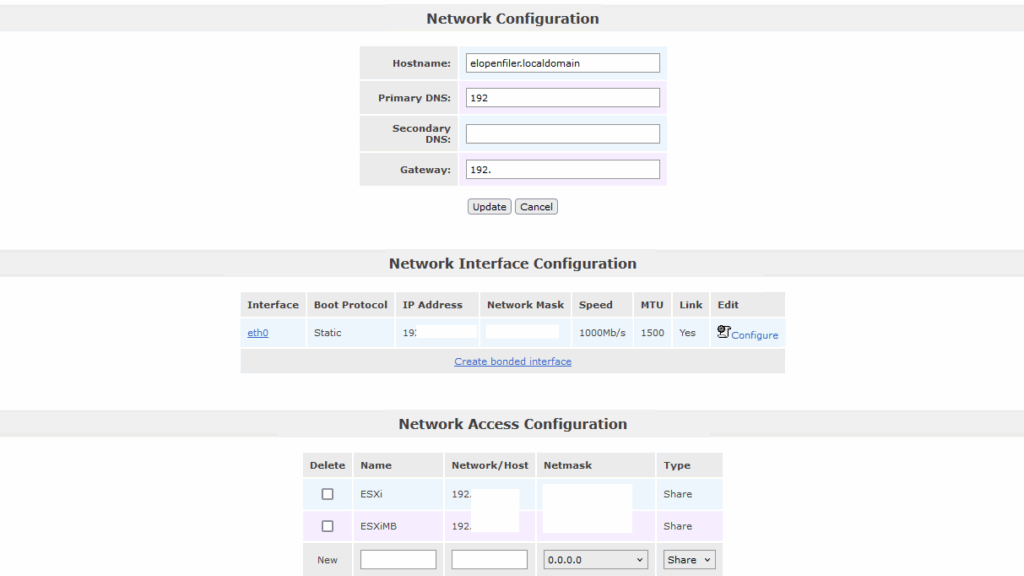This screenshot has width=1024, height=576.
Task: Tick the Delete checkbox for ESXi
Action: [x=327, y=494]
